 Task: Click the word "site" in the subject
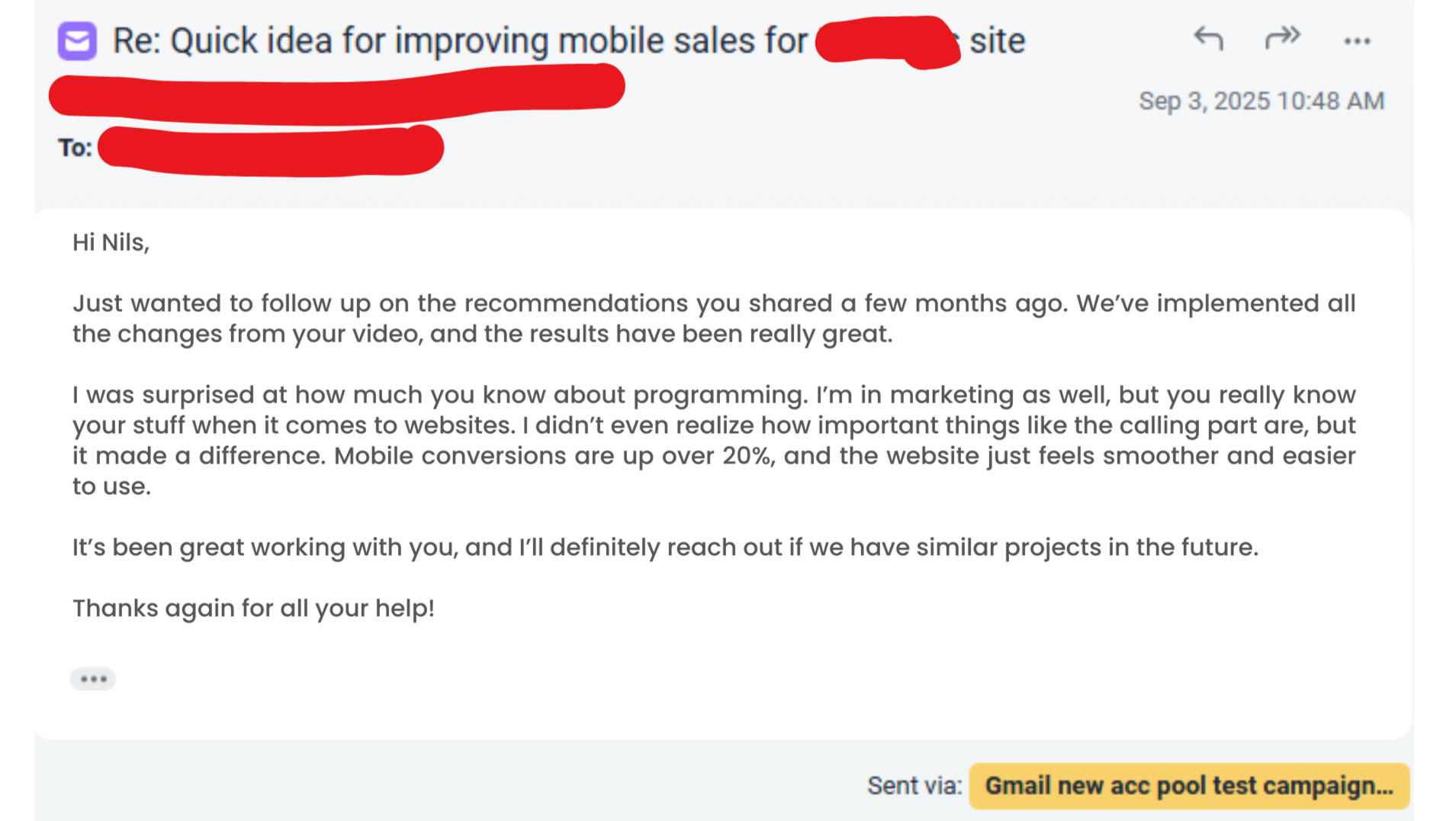pos(997,41)
